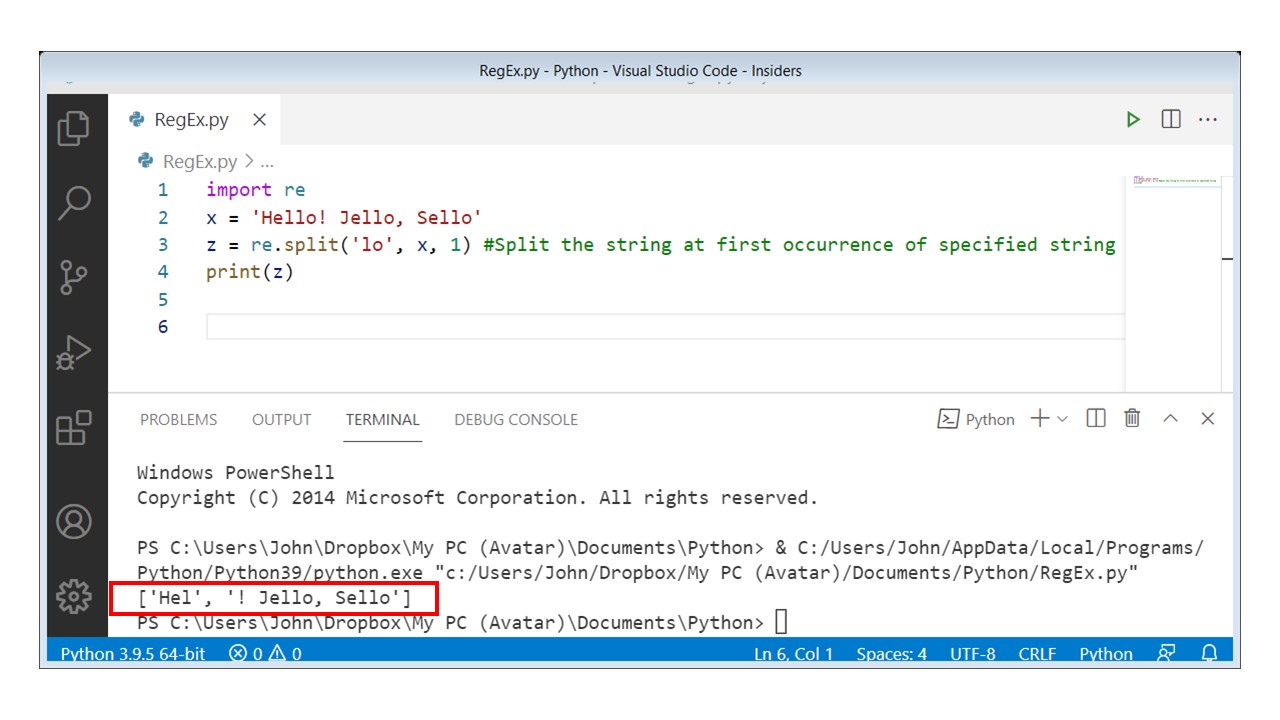Select the PROBLEMS tab
Image resolution: width=1280 pixels, height=720 pixels.
[178, 419]
